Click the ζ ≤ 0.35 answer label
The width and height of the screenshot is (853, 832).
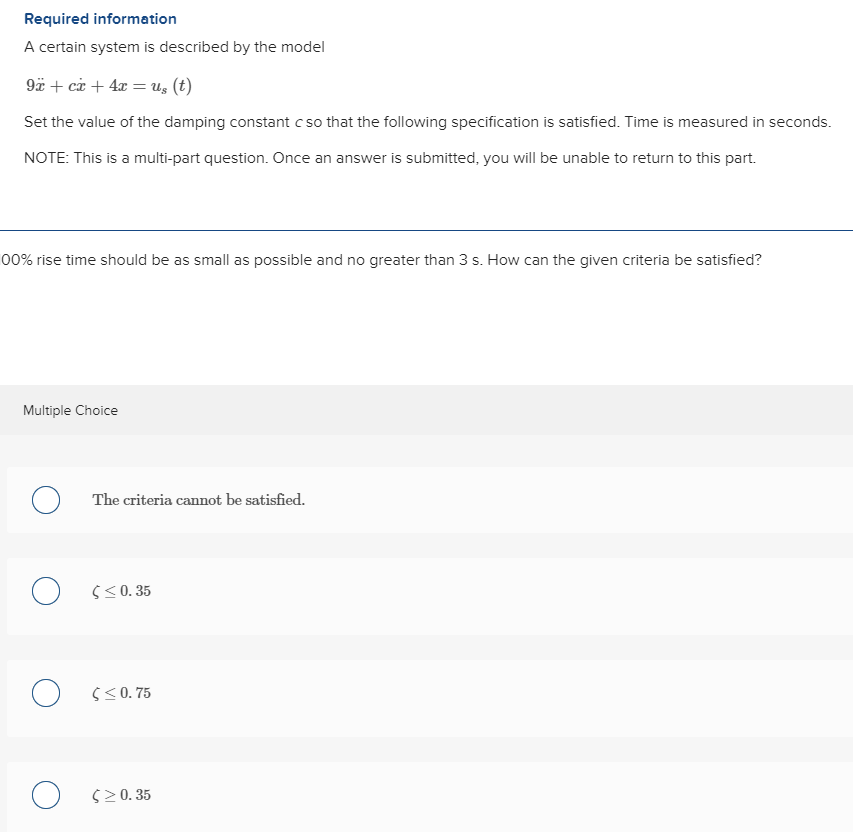pos(121,591)
